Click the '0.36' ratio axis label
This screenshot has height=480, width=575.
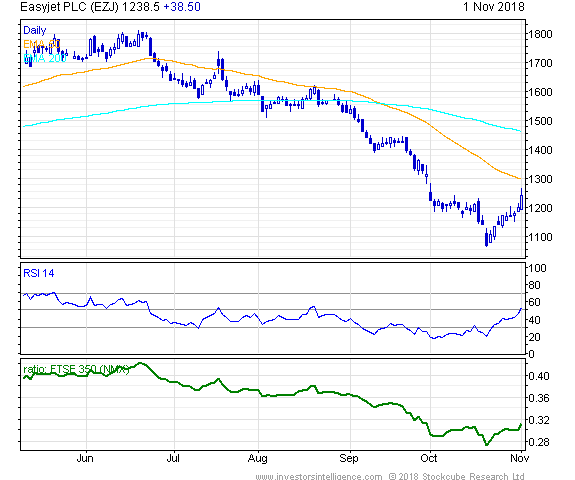tap(539, 398)
